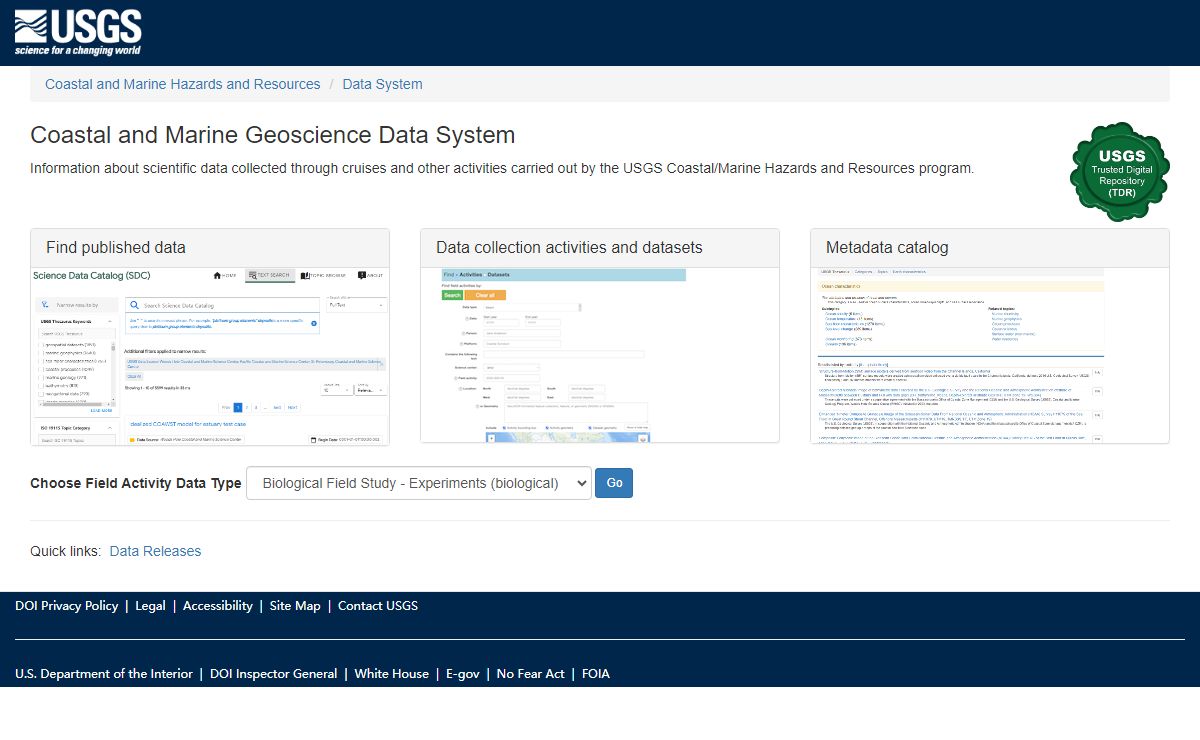Open DOI Inspector General link

[x=273, y=673]
